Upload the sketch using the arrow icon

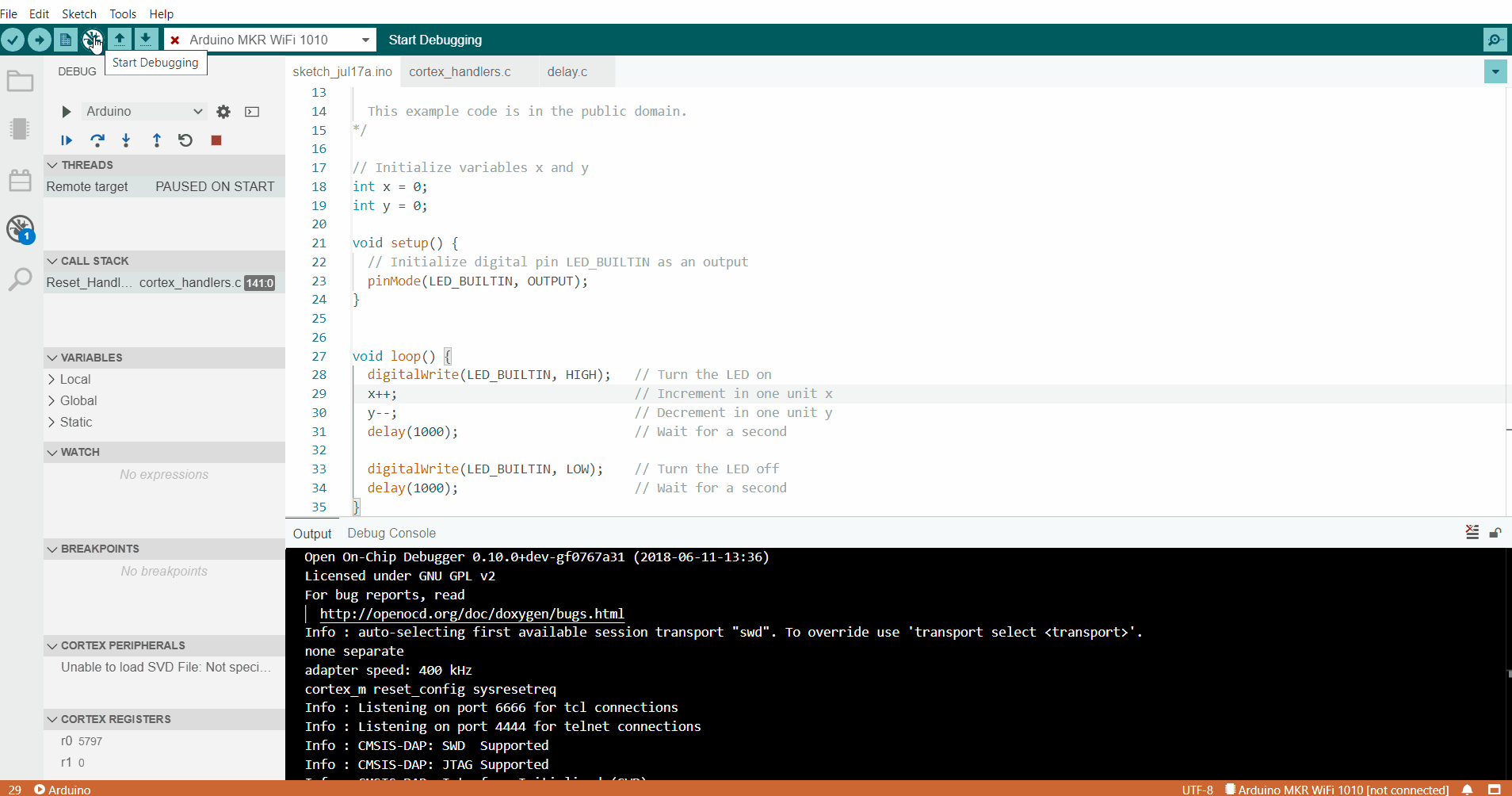(x=39, y=39)
